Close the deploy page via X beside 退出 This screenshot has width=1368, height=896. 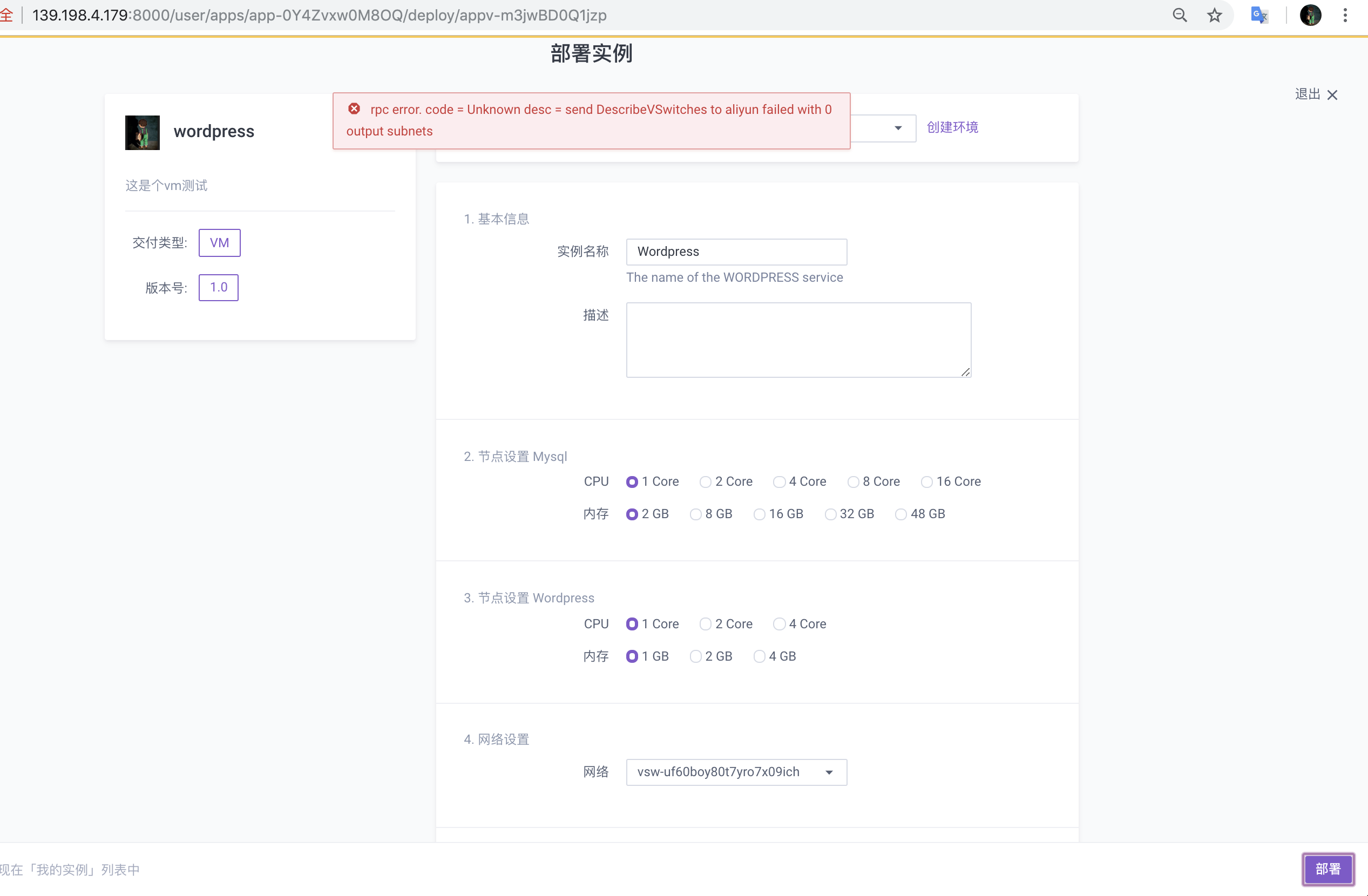click(1333, 94)
